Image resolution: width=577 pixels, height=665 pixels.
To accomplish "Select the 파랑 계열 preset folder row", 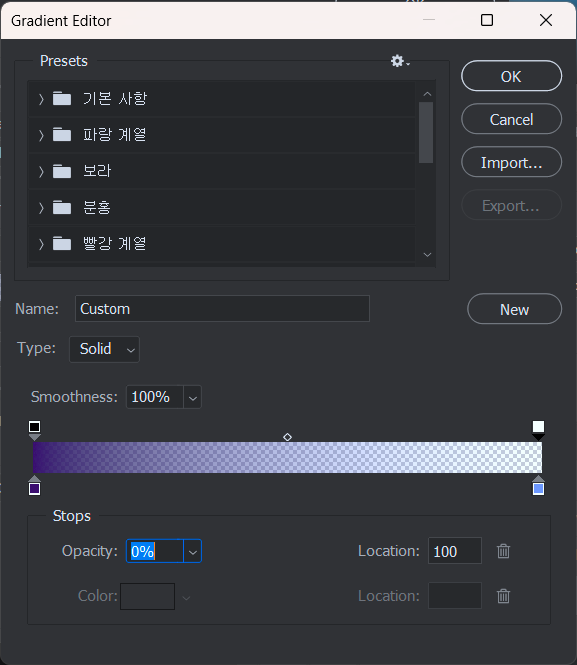I will [x=221, y=135].
